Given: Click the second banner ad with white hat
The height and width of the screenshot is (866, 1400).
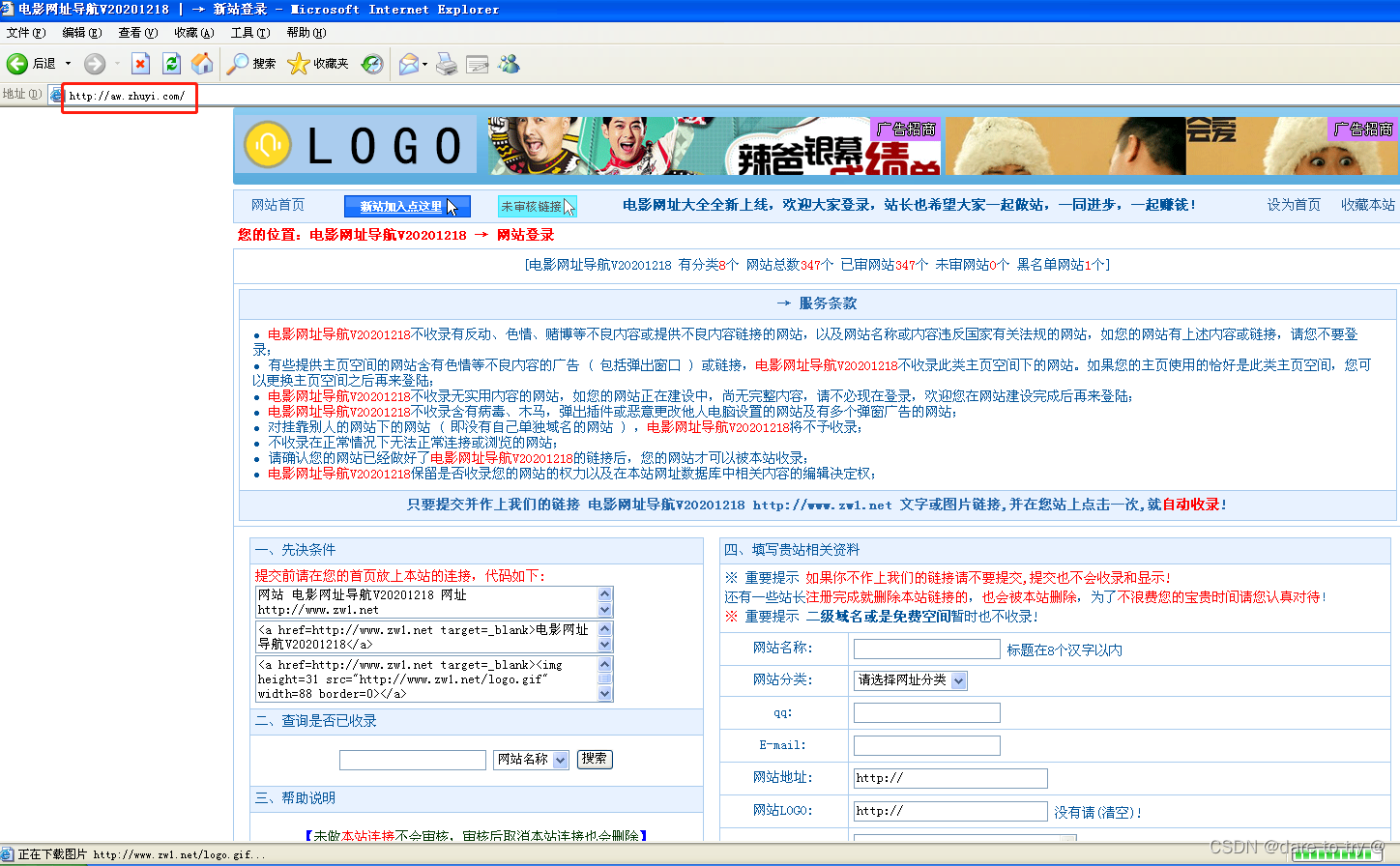Looking at the screenshot, I should [1171, 146].
